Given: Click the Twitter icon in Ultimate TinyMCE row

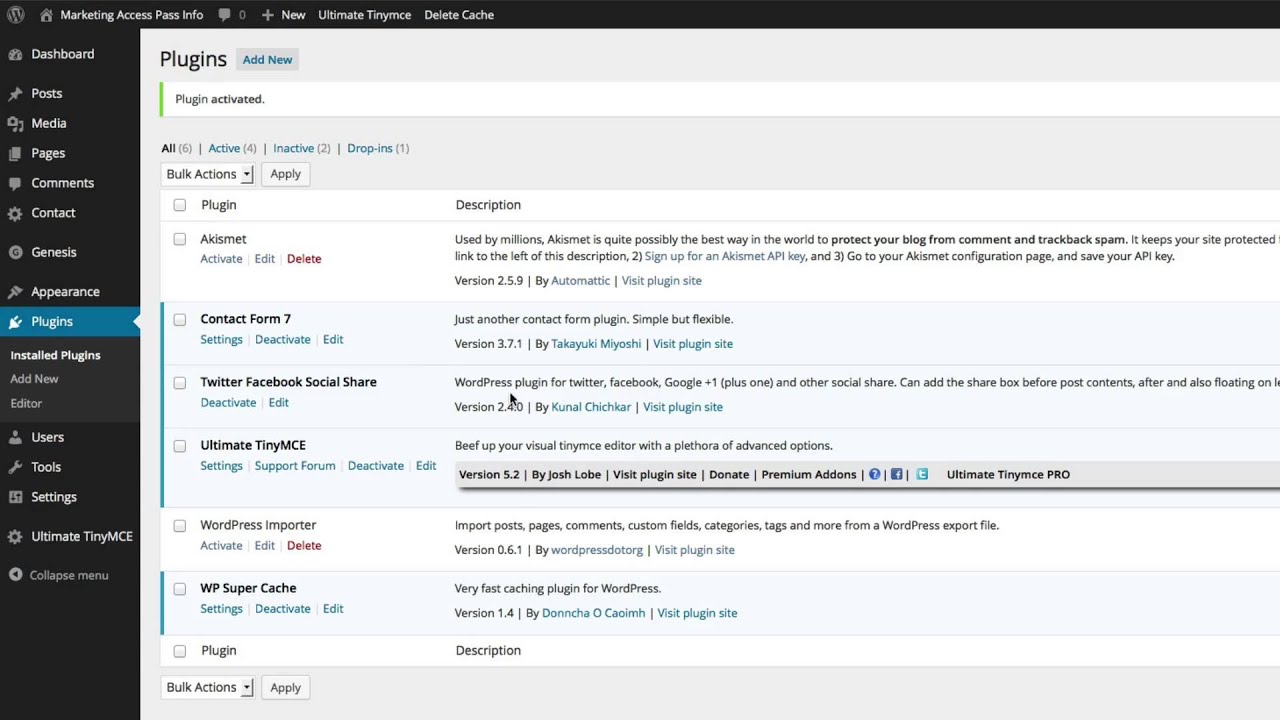Looking at the screenshot, I should point(922,474).
